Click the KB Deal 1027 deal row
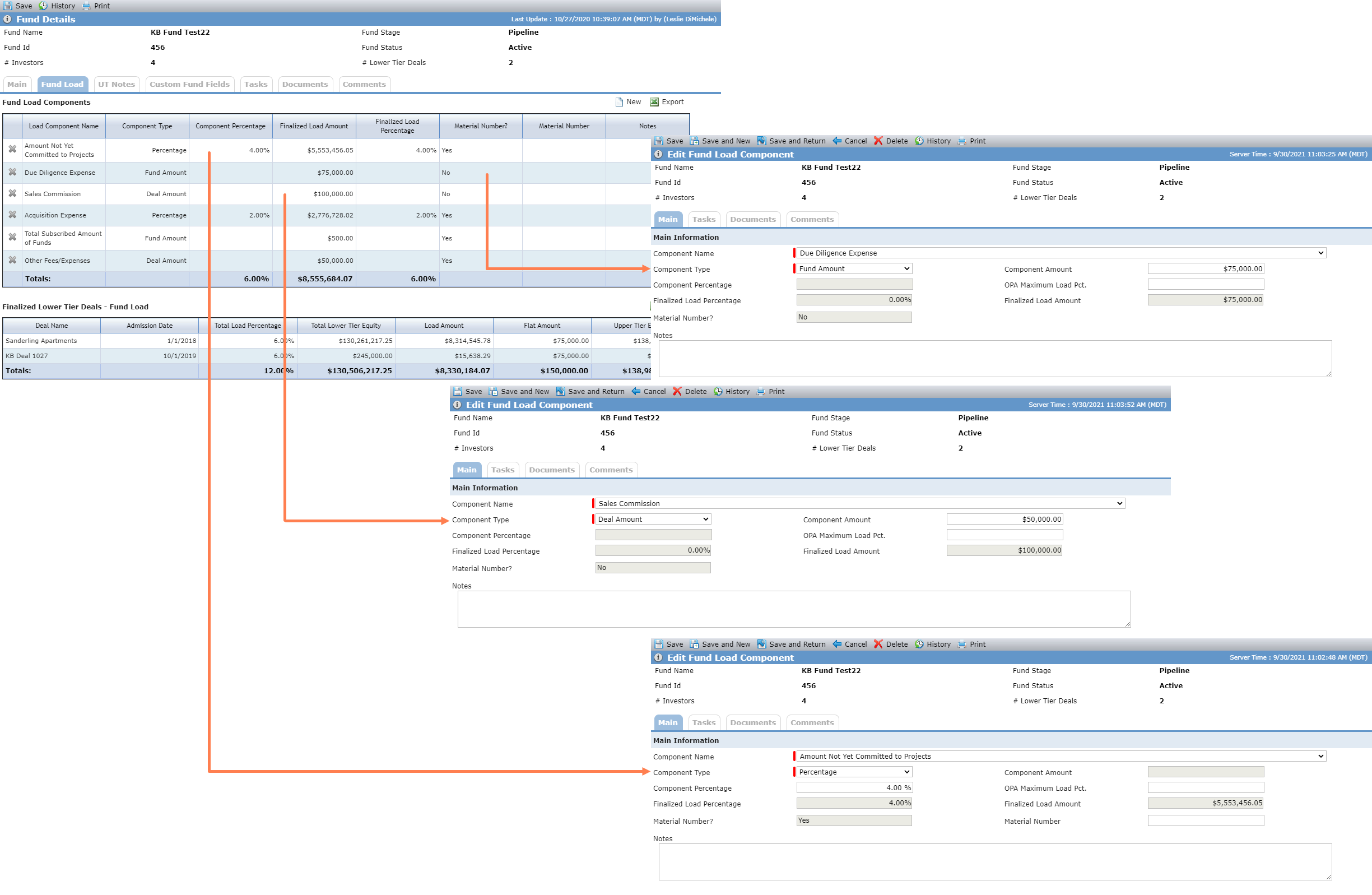This screenshot has height=895, width=1372. coord(327,356)
